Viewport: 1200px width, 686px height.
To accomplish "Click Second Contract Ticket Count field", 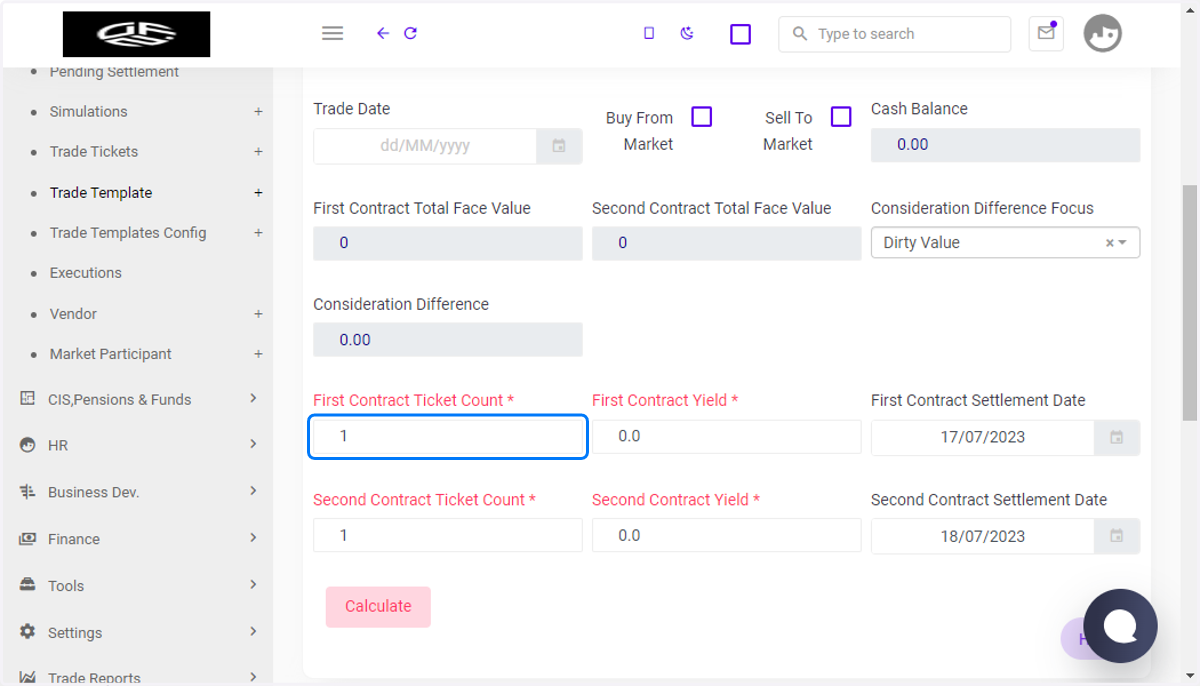I will [448, 536].
